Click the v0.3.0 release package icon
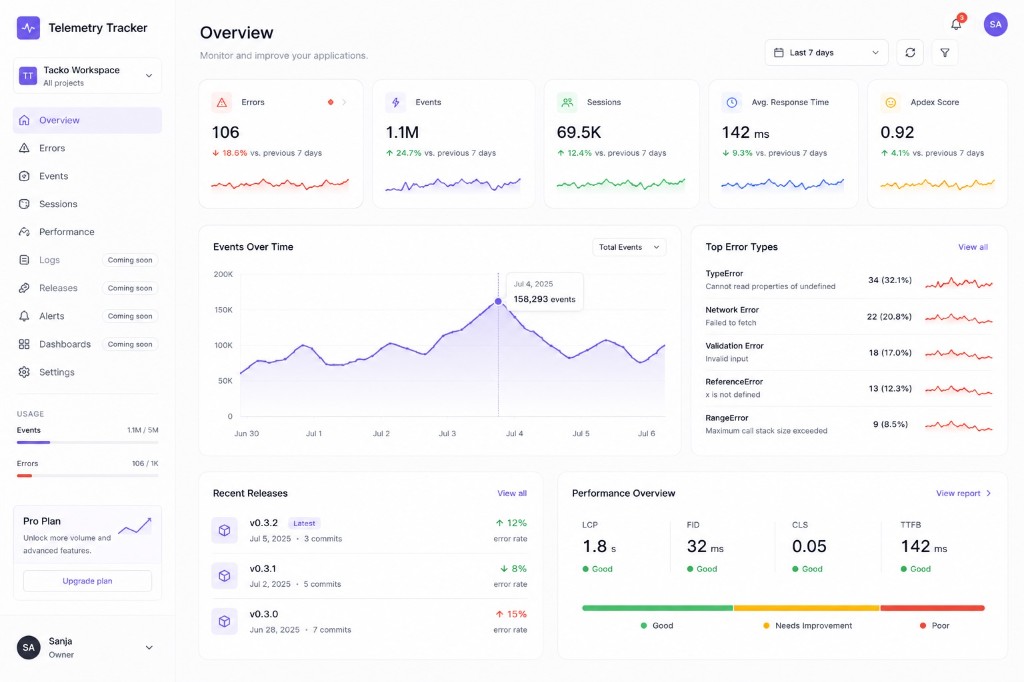The width and height of the screenshot is (1024, 682). tap(225, 621)
